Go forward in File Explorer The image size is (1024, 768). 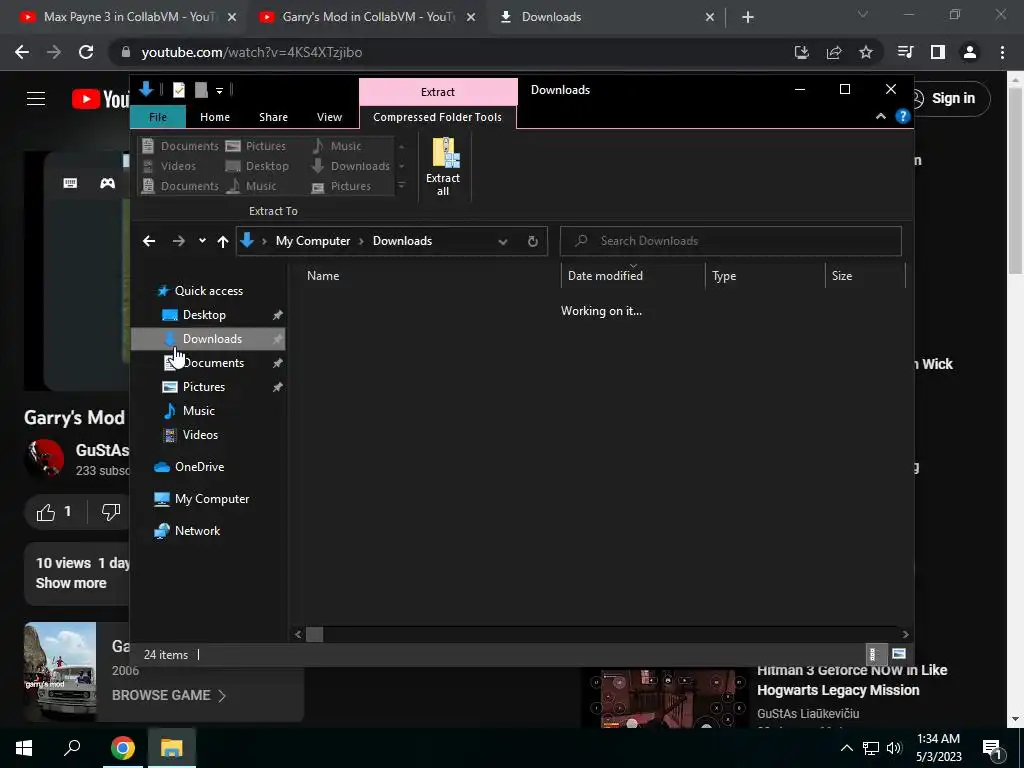(x=178, y=241)
